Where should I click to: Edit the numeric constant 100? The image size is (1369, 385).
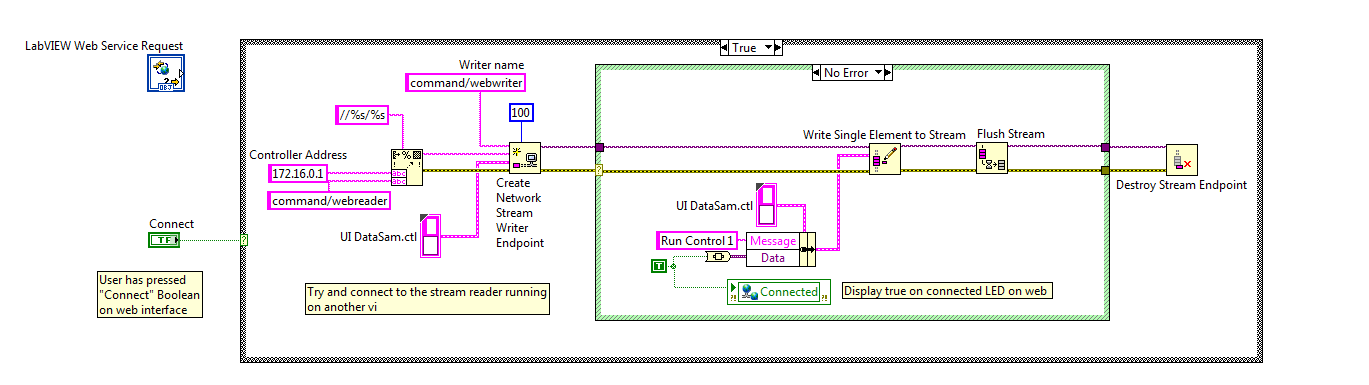[x=521, y=113]
